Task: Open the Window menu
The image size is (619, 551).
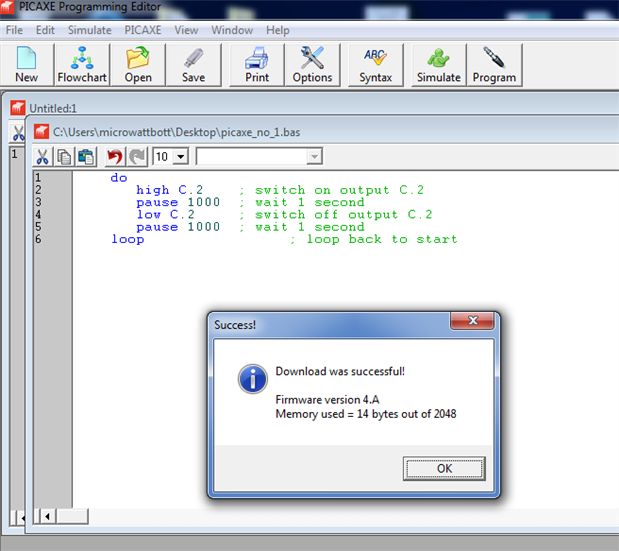Action: point(232,30)
